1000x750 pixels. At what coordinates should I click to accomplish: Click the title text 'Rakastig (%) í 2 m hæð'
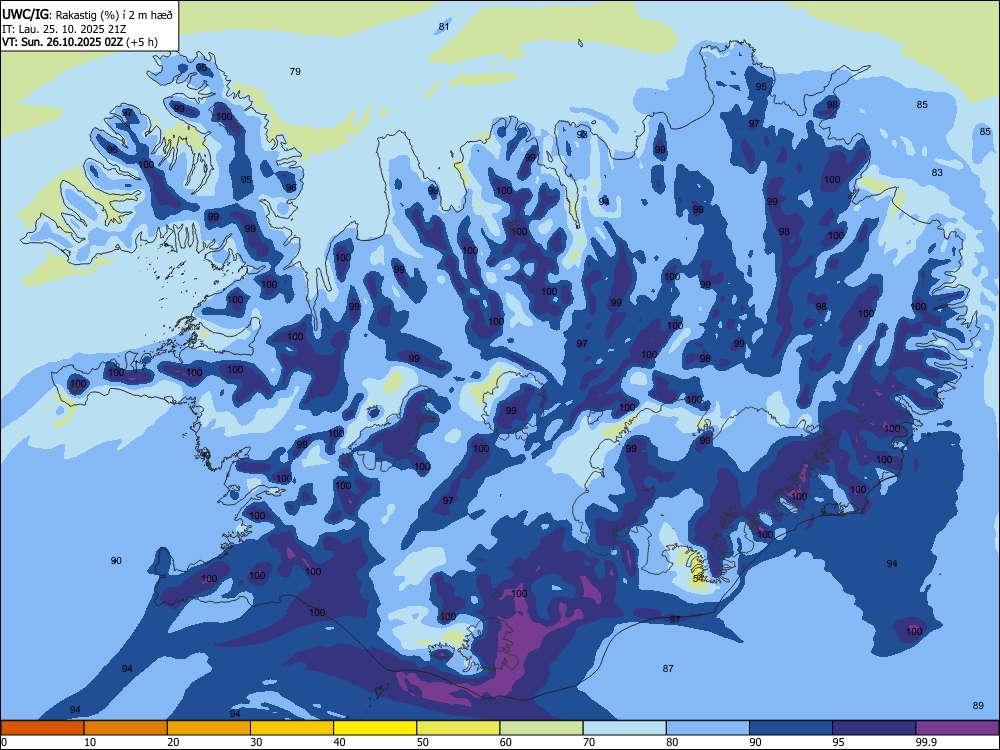[x=114, y=13]
